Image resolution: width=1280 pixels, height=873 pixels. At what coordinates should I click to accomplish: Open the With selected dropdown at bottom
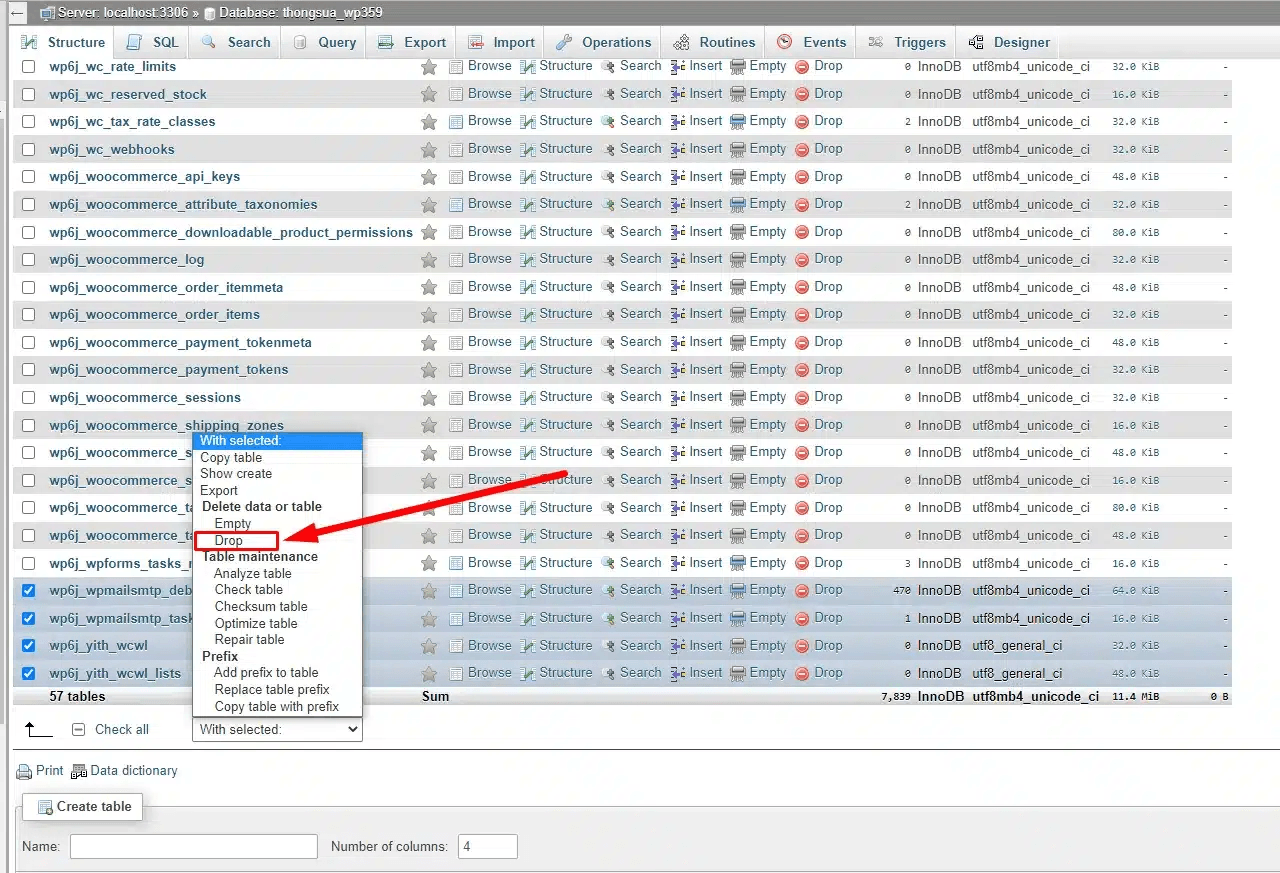277,729
